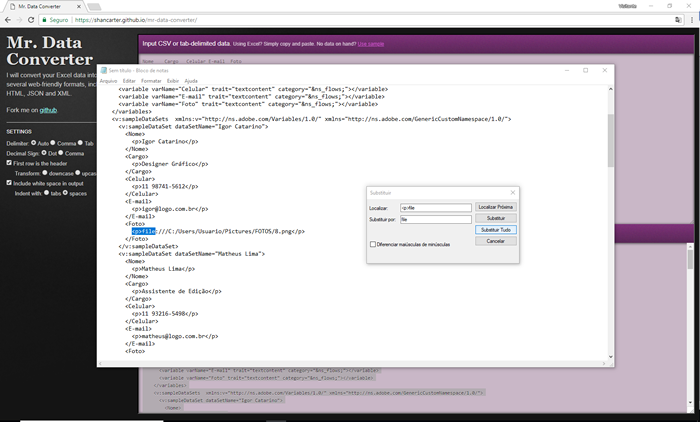Click the Cancelar button
Screen dimensions: 700x422
click(x=496, y=241)
